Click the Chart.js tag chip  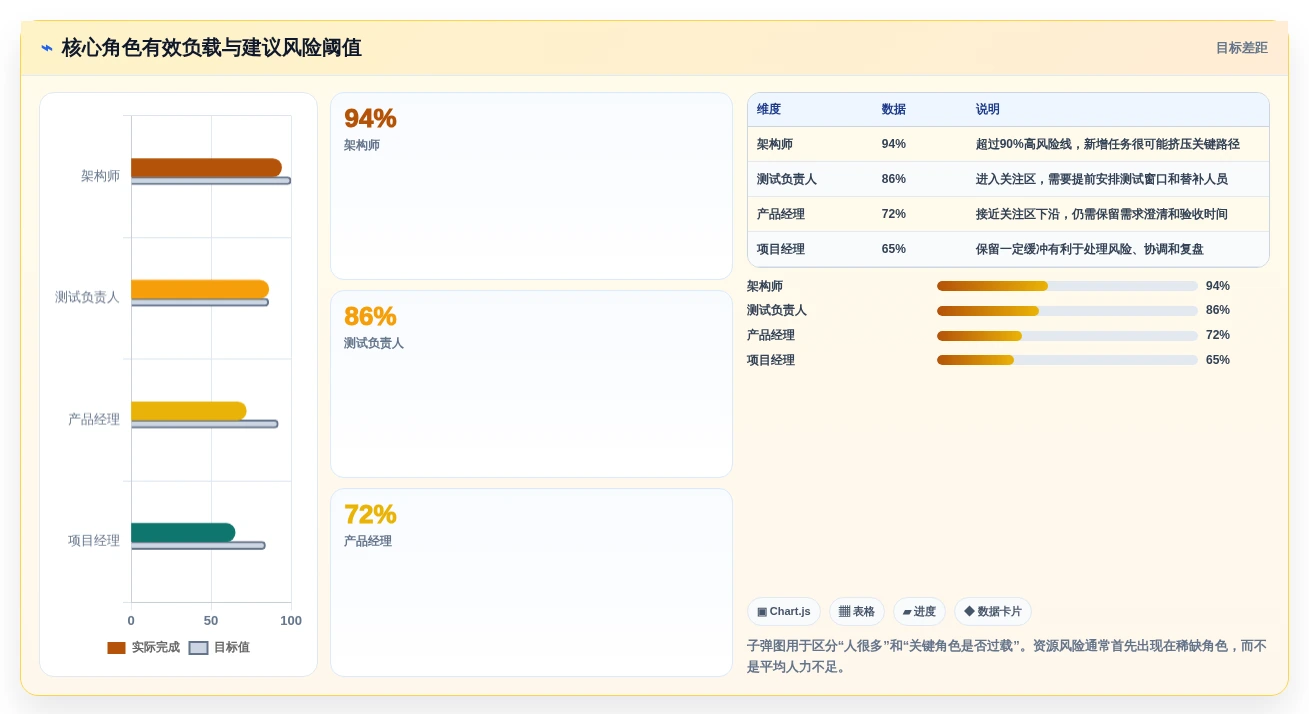tap(783, 612)
